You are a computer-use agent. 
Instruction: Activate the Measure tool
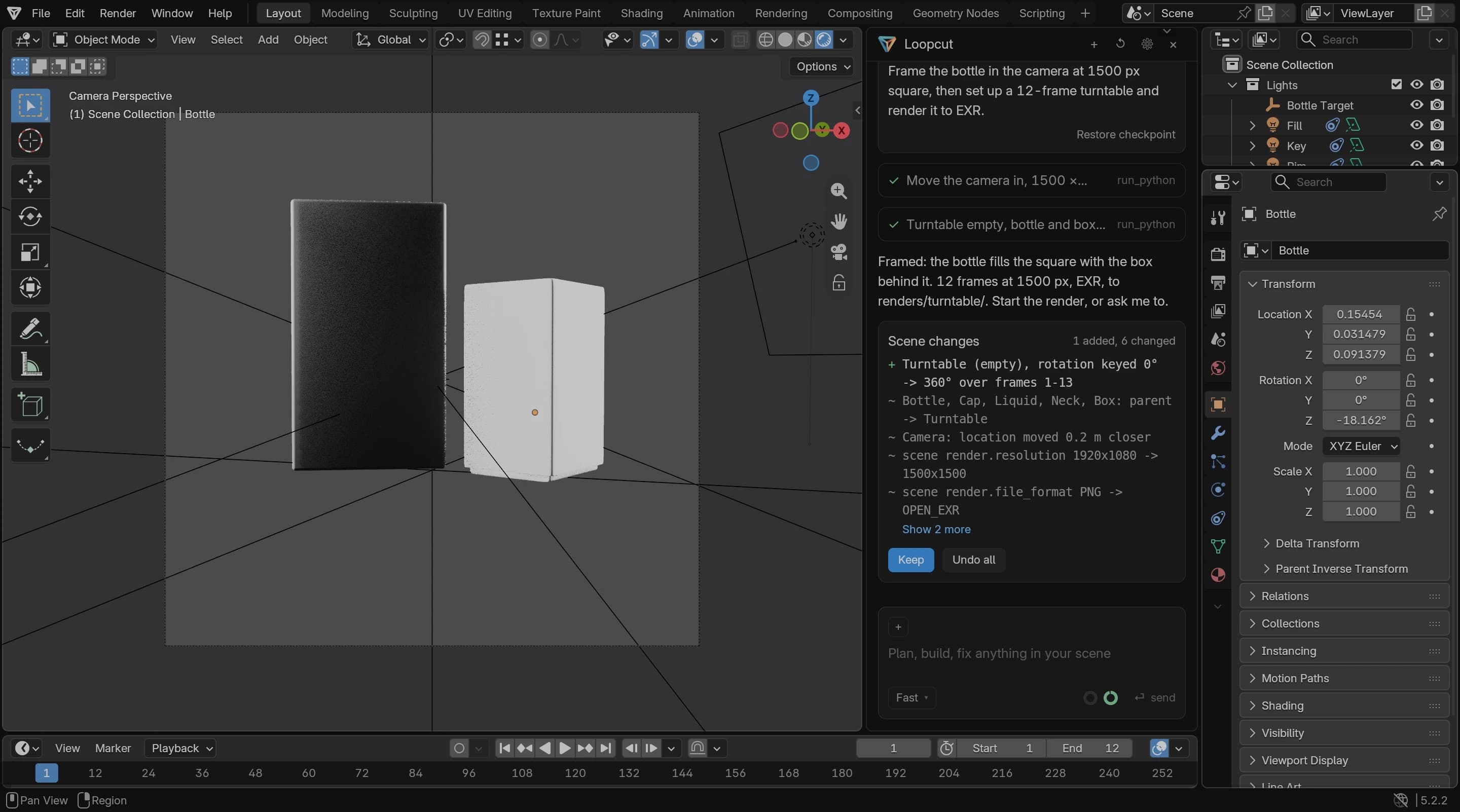30,364
